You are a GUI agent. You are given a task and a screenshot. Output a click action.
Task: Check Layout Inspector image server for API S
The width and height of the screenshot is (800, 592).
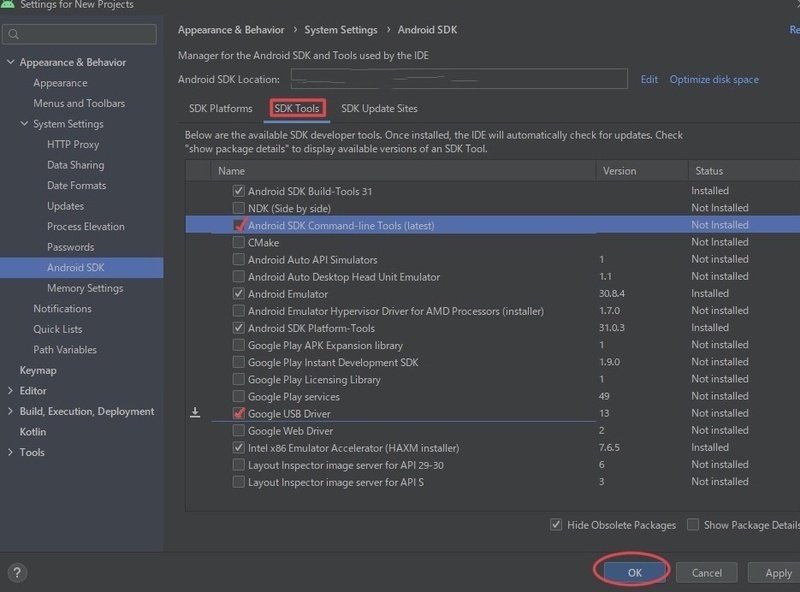point(238,482)
